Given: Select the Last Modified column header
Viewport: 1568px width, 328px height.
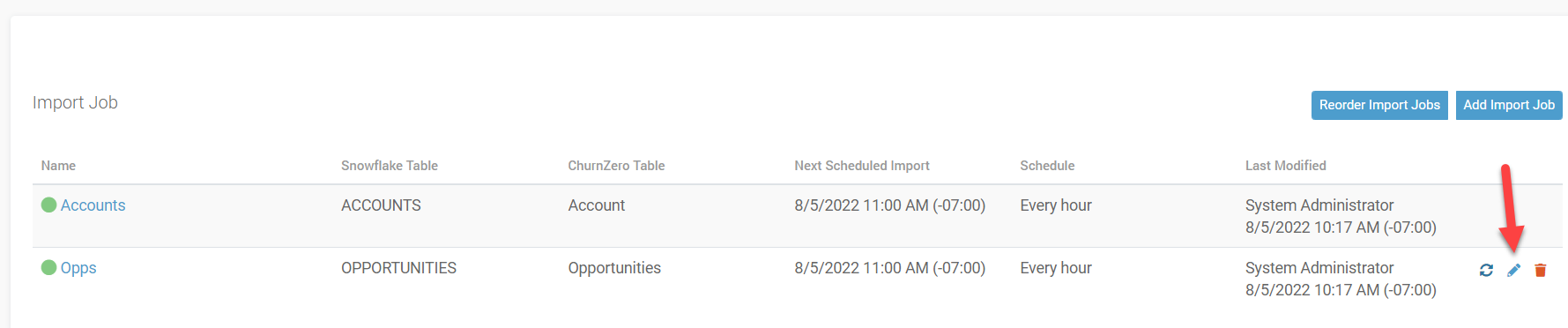Looking at the screenshot, I should (x=1286, y=166).
